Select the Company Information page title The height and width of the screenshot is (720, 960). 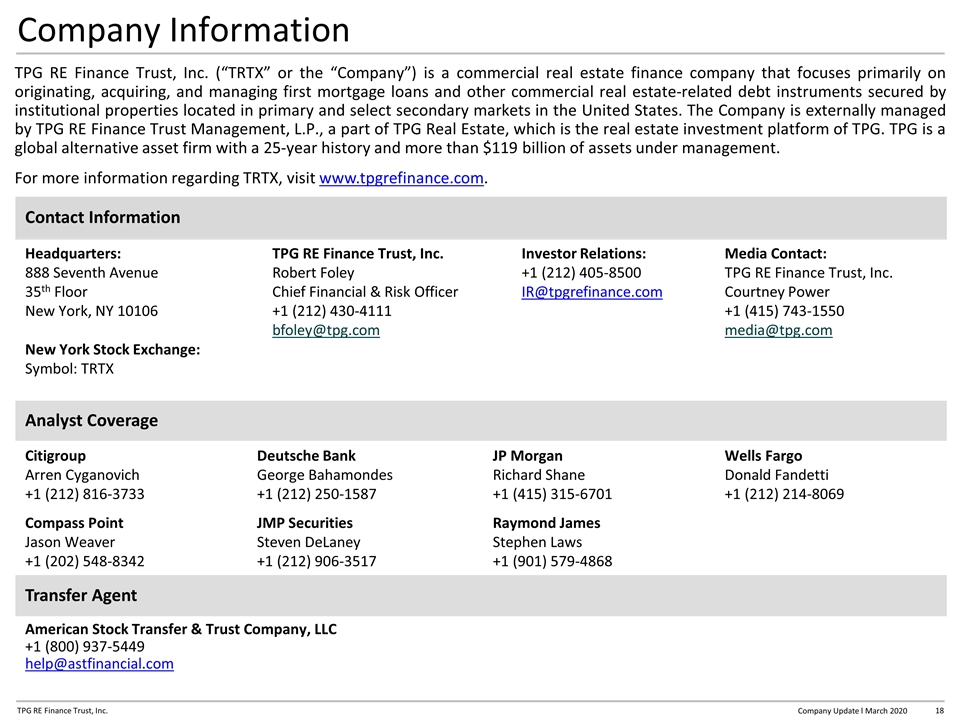click(x=184, y=30)
